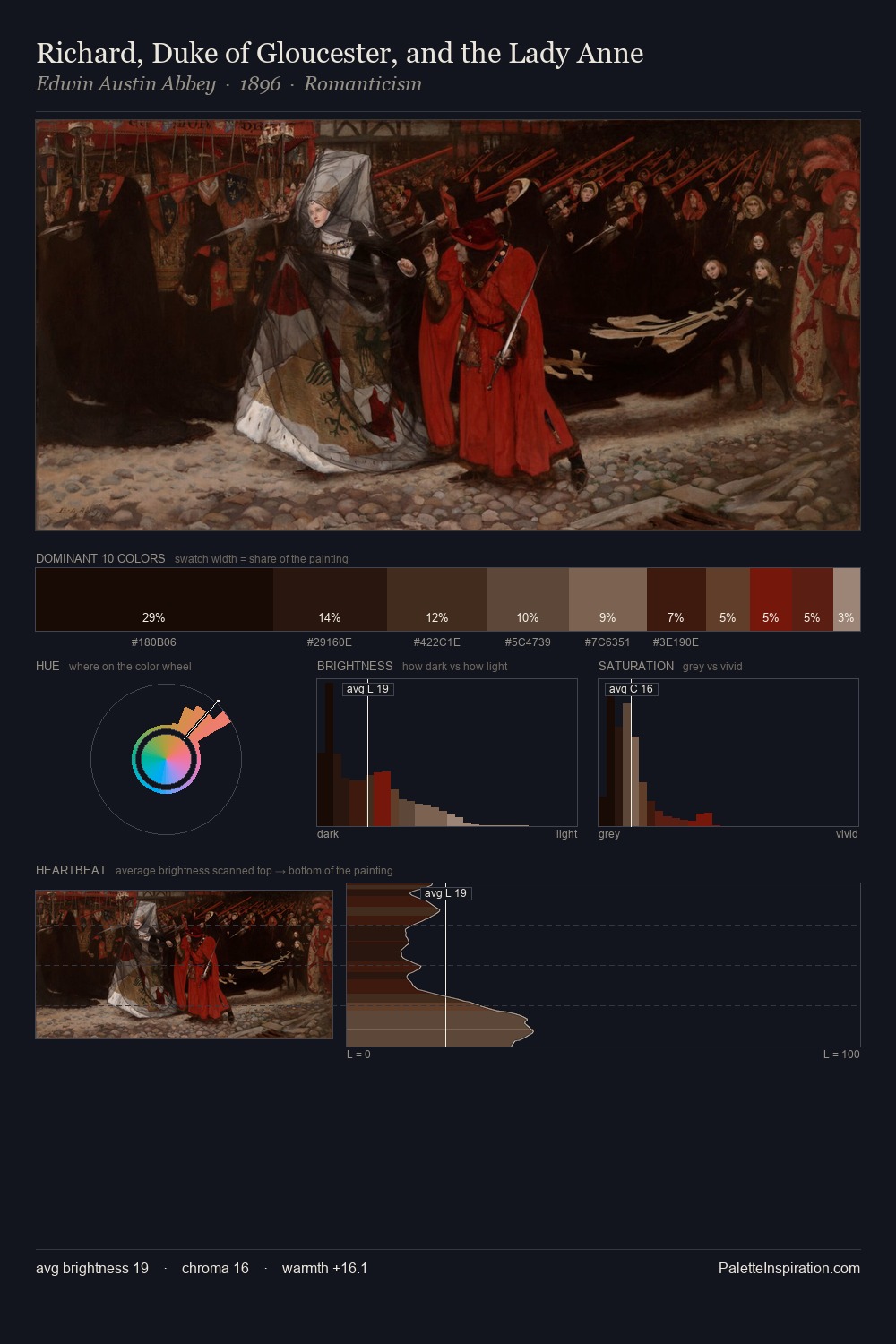896x1344 pixels.
Task: Click the "dark" axis label under the brightness chart
Action: 328,834
